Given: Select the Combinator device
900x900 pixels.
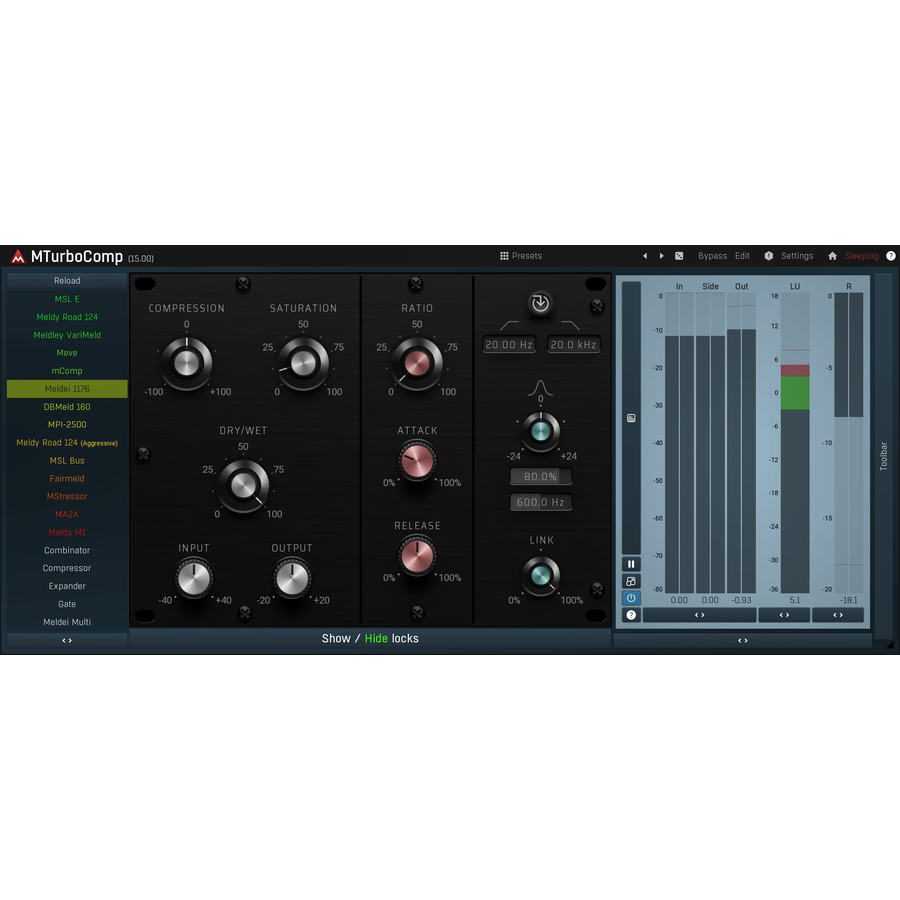Looking at the screenshot, I should [67, 550].
